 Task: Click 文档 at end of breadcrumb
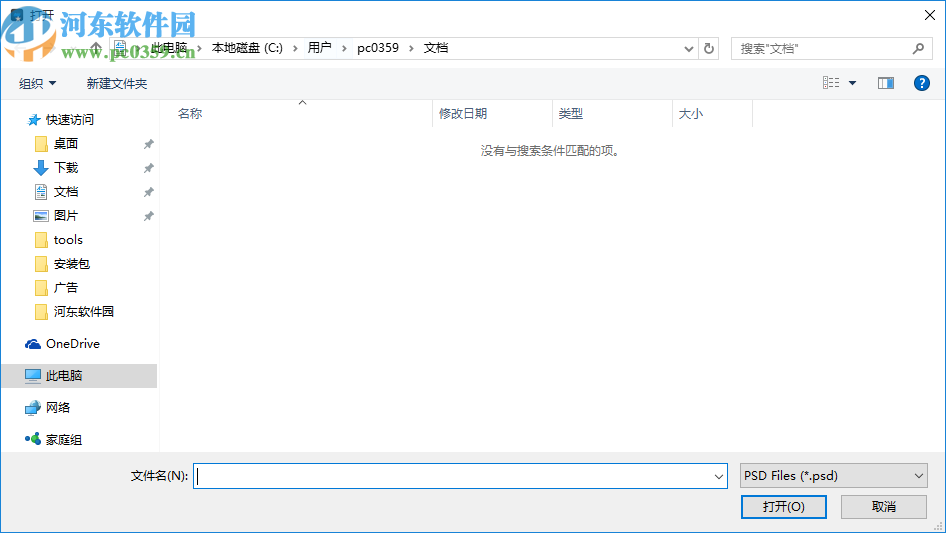click(436, 48)
